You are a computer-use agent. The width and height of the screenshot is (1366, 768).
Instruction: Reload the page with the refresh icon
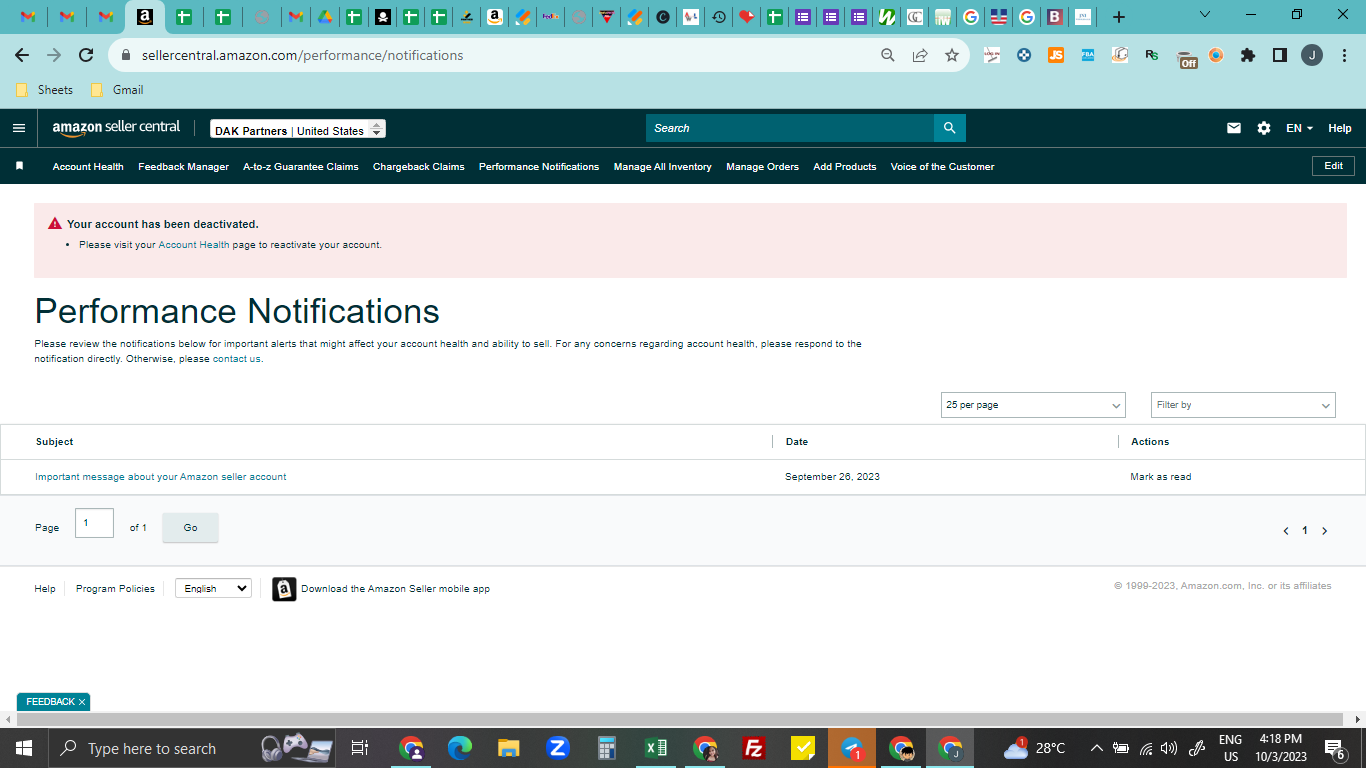(x=86, y=55)
